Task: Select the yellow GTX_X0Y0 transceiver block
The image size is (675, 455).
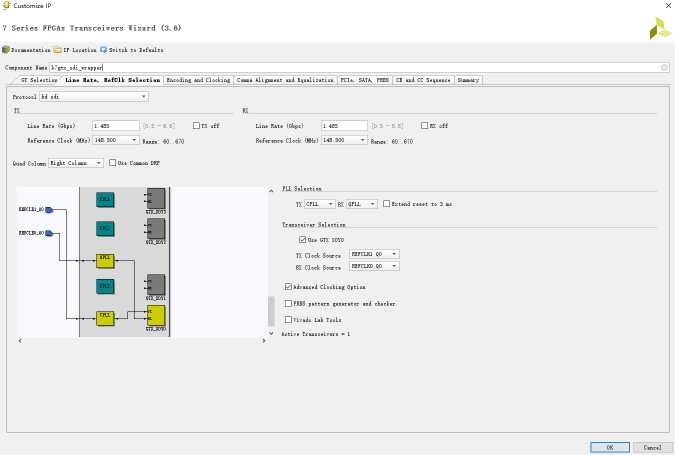Action: click(156, 316)
